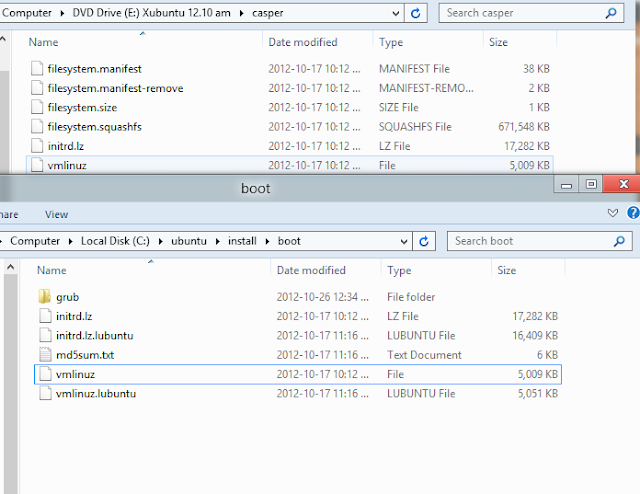The width and height of the screenshot is (640, 494).
Task: Select the grub folder icon
Action: pyautogui.click(x=45, y=297)
